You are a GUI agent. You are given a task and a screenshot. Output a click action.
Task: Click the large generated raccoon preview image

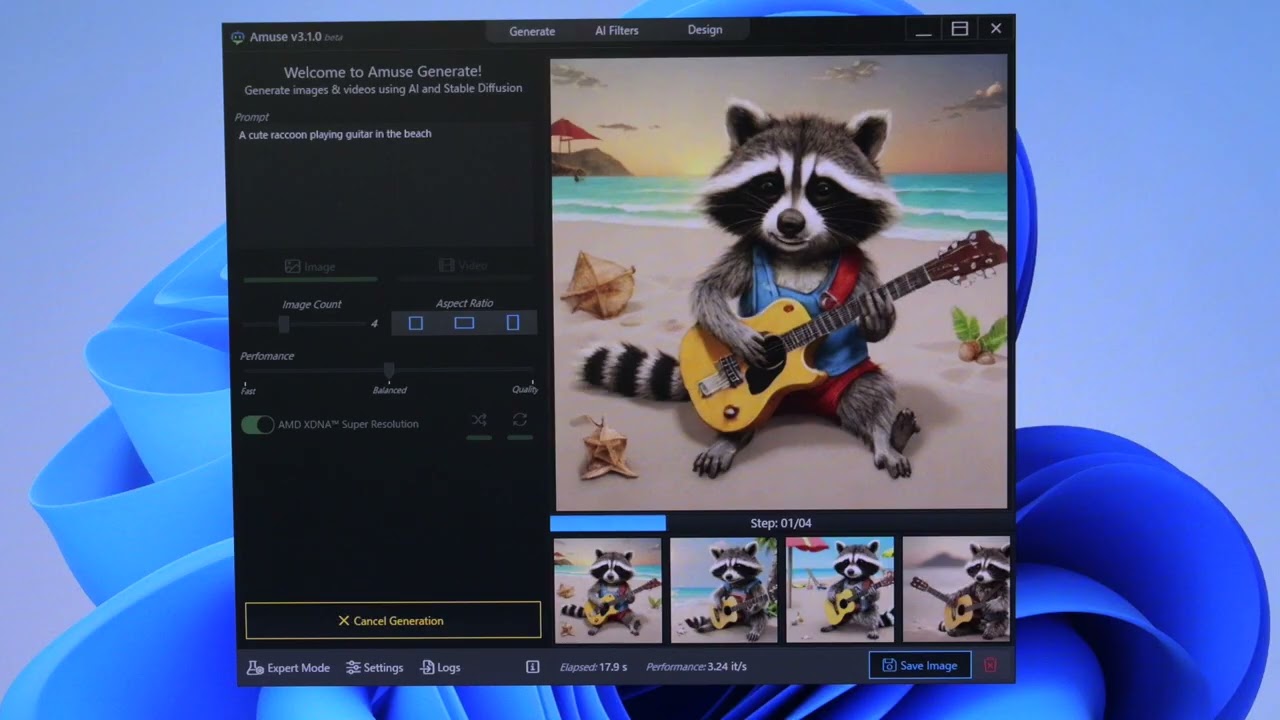[x=779, y=283]
